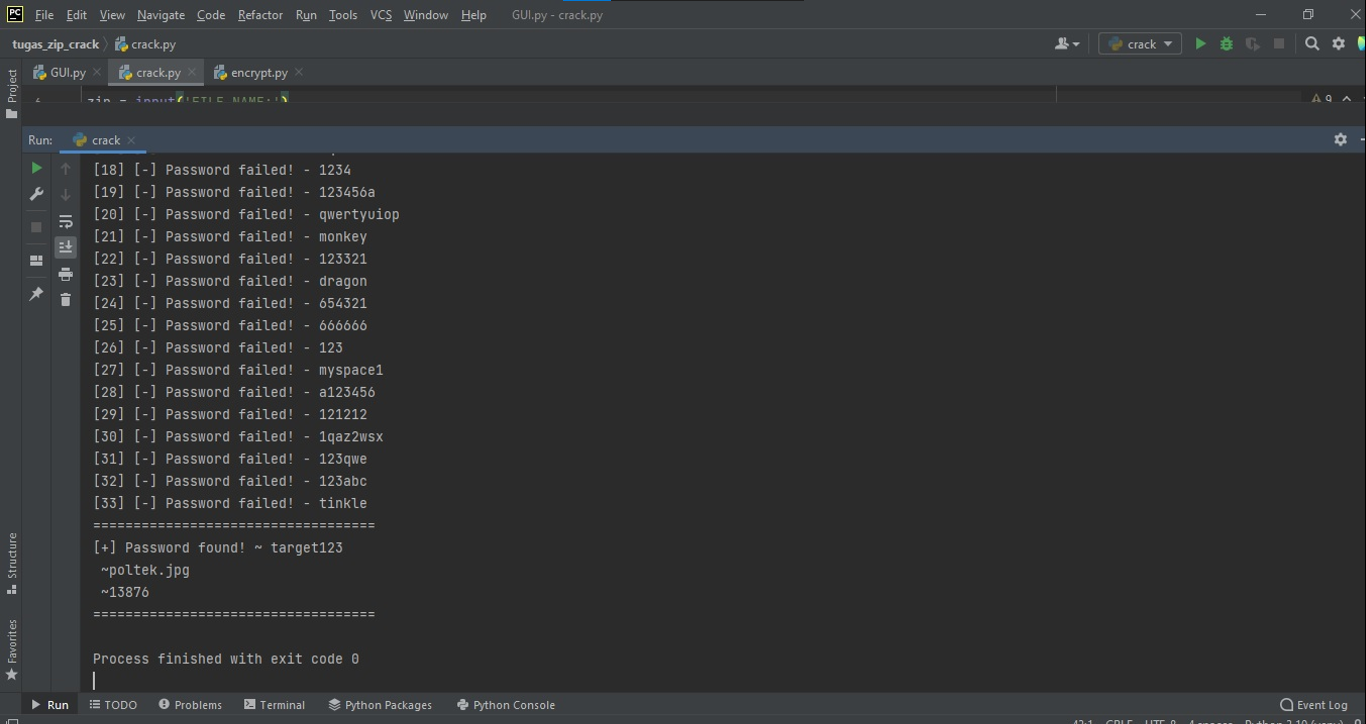The height and width of the screenshot is (724, 1366).
Task: Toggle soft-wrap in the console
Action: click(66, 221)
